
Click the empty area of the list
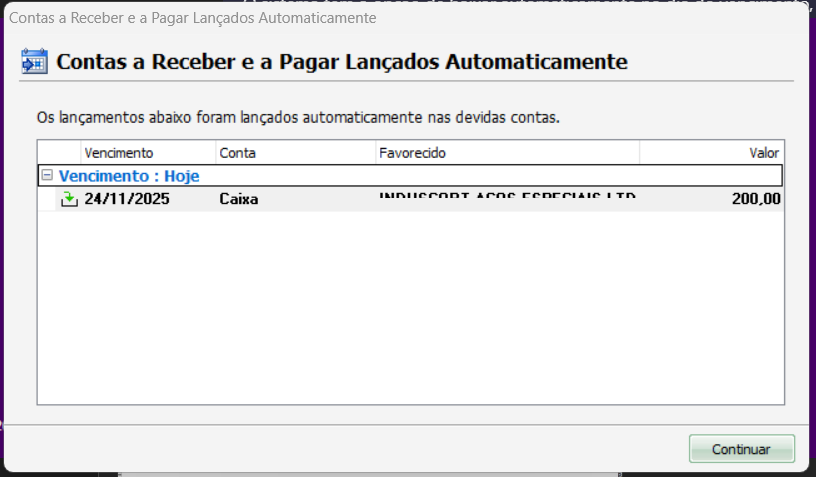(x=410, y=310)
